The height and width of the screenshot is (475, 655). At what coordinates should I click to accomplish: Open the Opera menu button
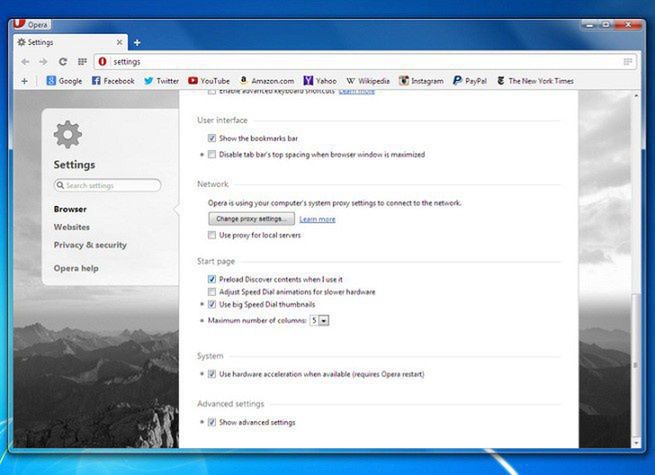31,25
